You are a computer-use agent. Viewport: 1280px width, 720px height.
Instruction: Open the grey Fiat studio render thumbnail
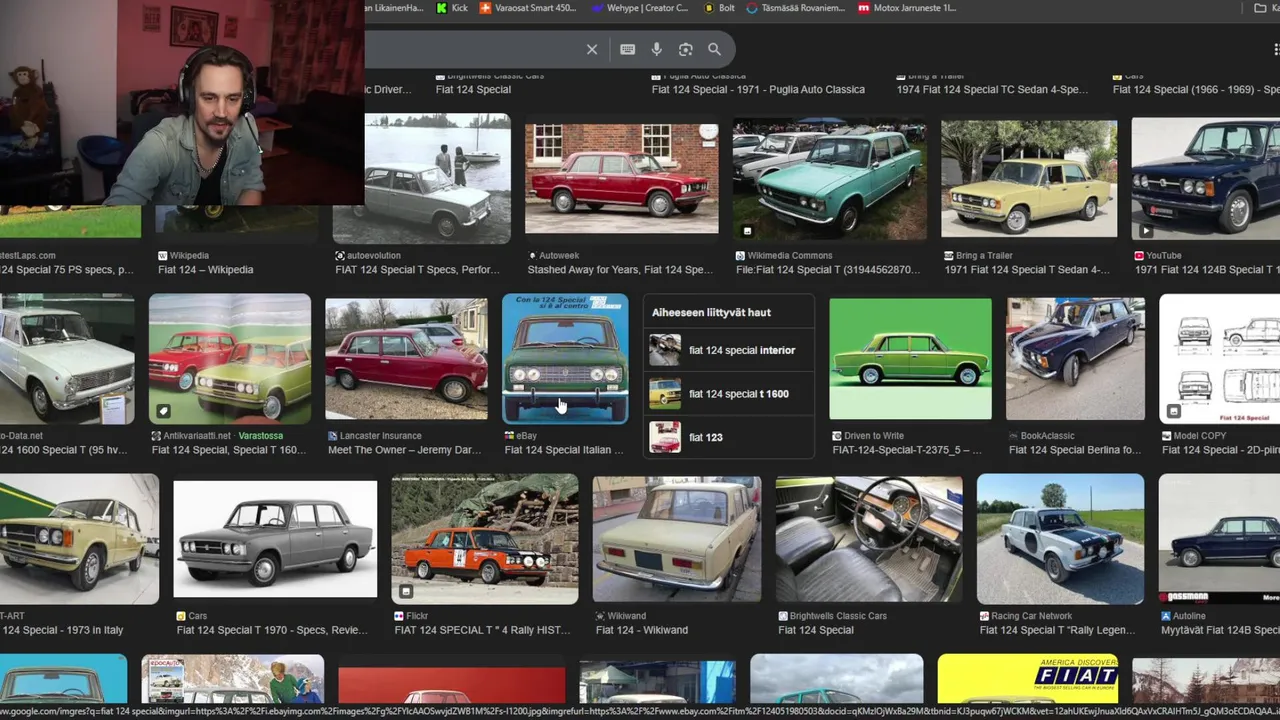(275, 539)
